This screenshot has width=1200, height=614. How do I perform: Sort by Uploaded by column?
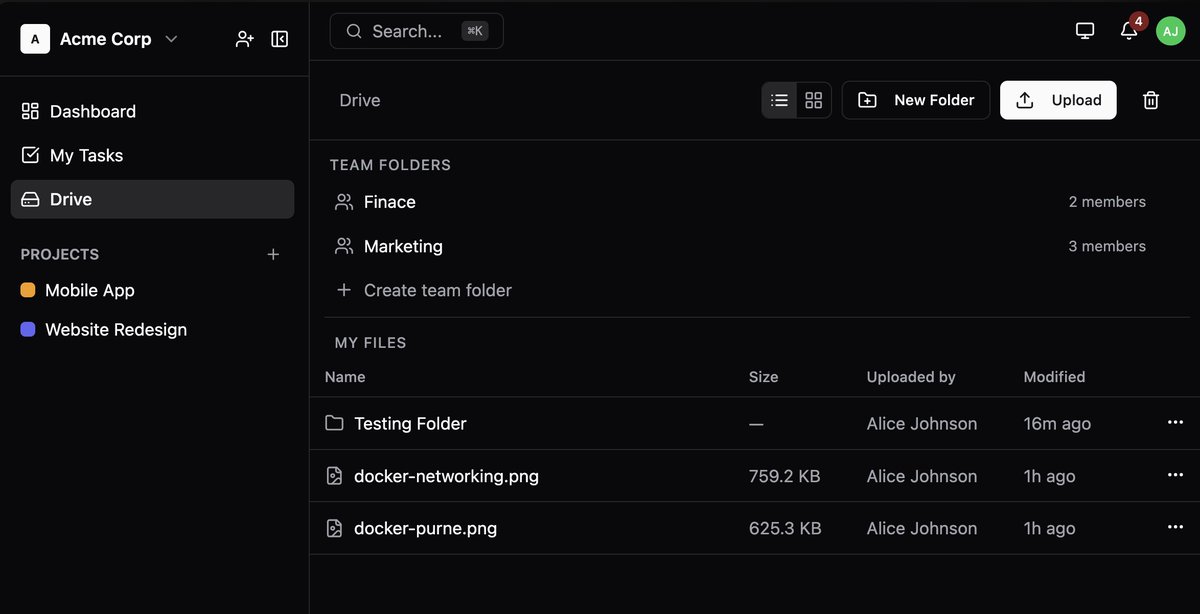911,377
